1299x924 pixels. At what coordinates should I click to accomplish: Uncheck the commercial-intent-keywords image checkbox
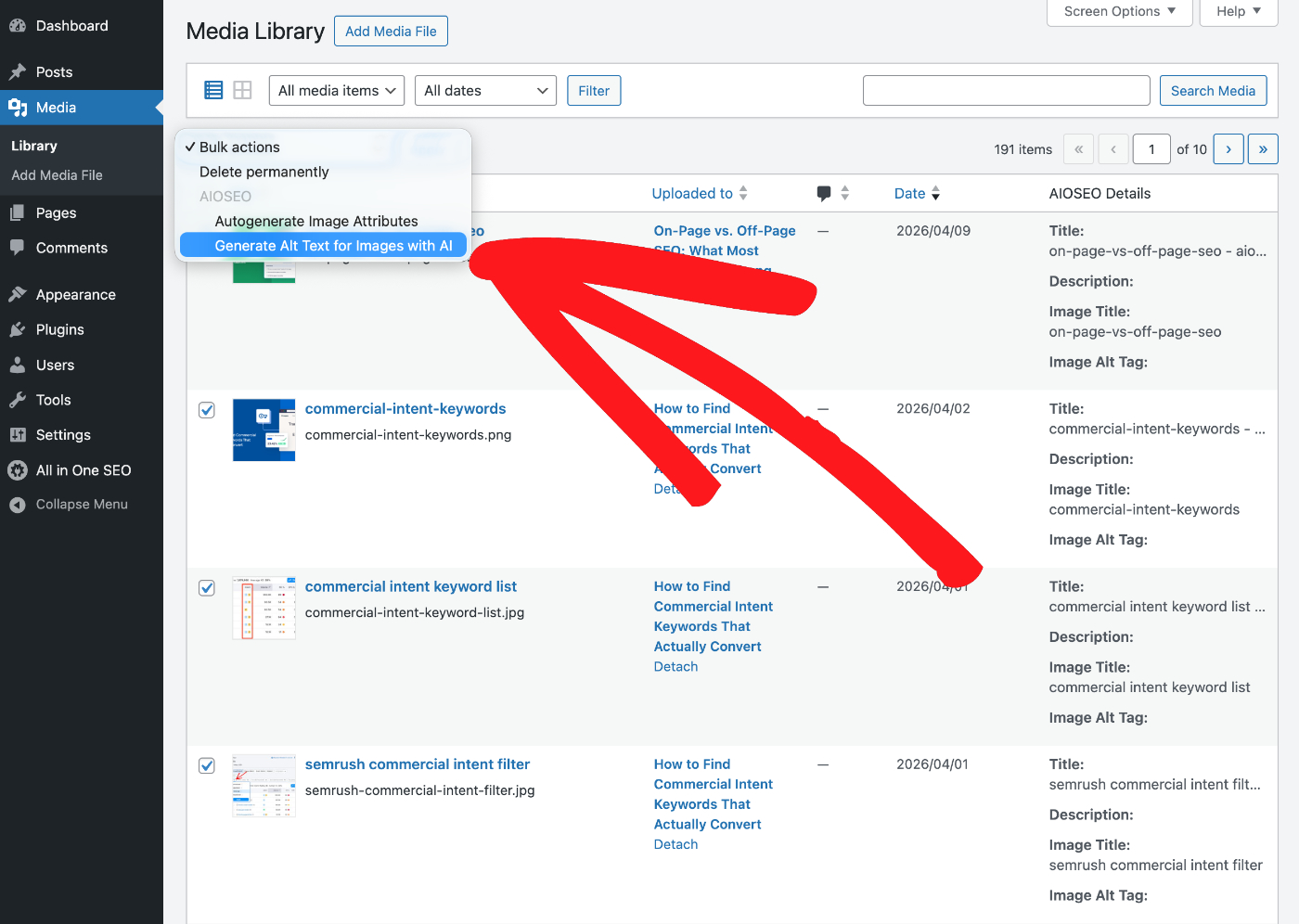(x=207, y=410)
